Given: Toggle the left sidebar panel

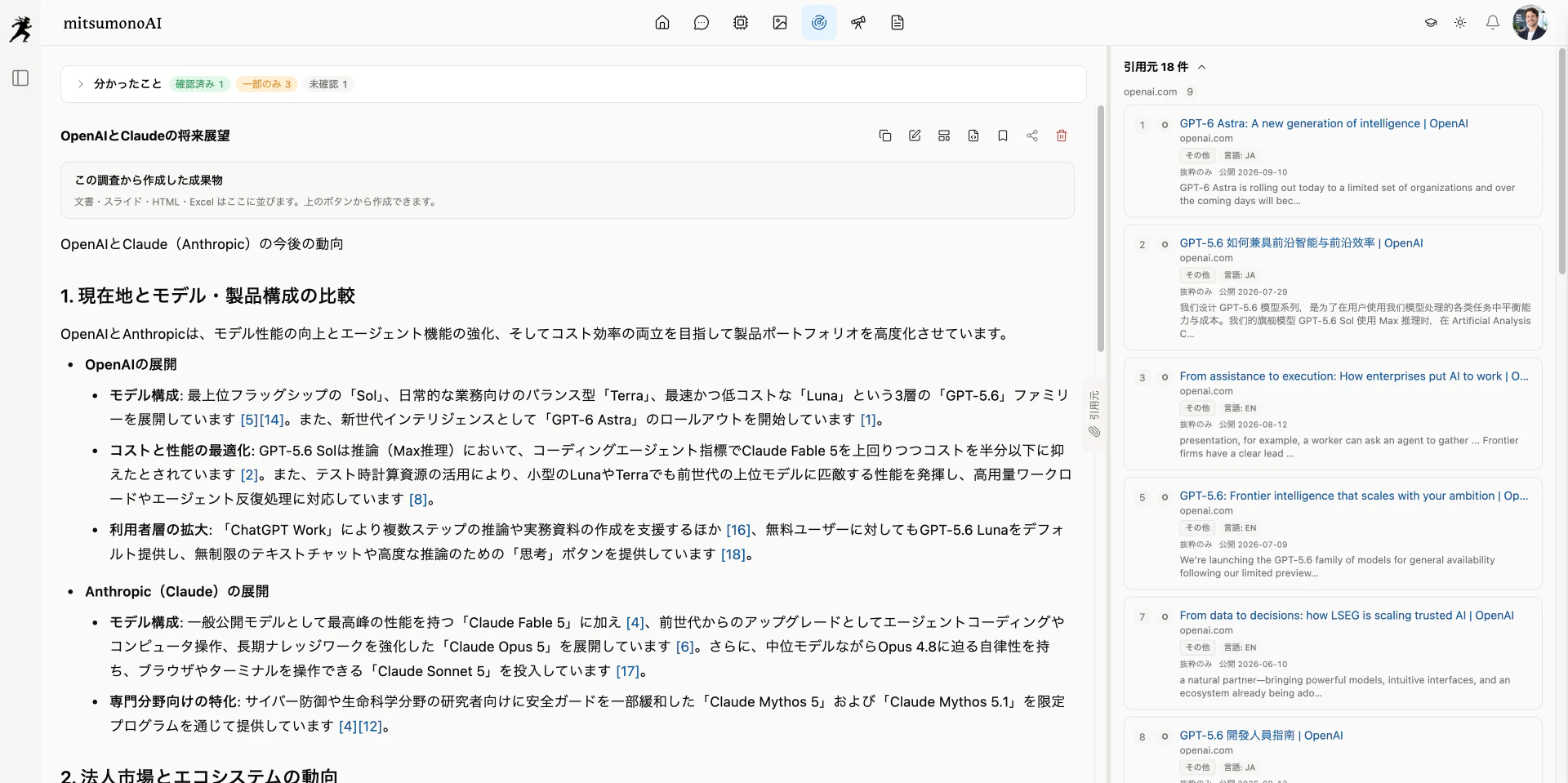Looking at the screenshot, I should pyautogui.click(x=20, y=78).
